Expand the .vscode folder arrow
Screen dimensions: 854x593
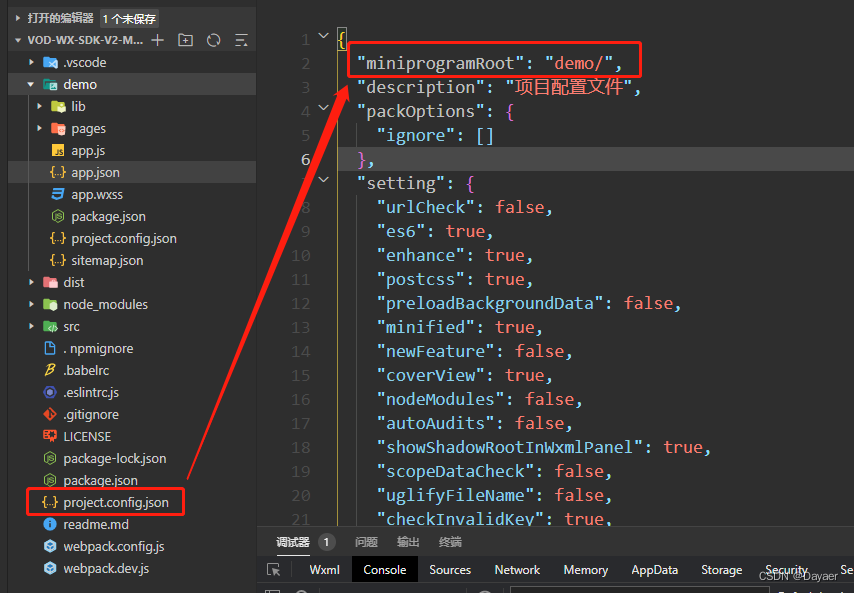31,63
